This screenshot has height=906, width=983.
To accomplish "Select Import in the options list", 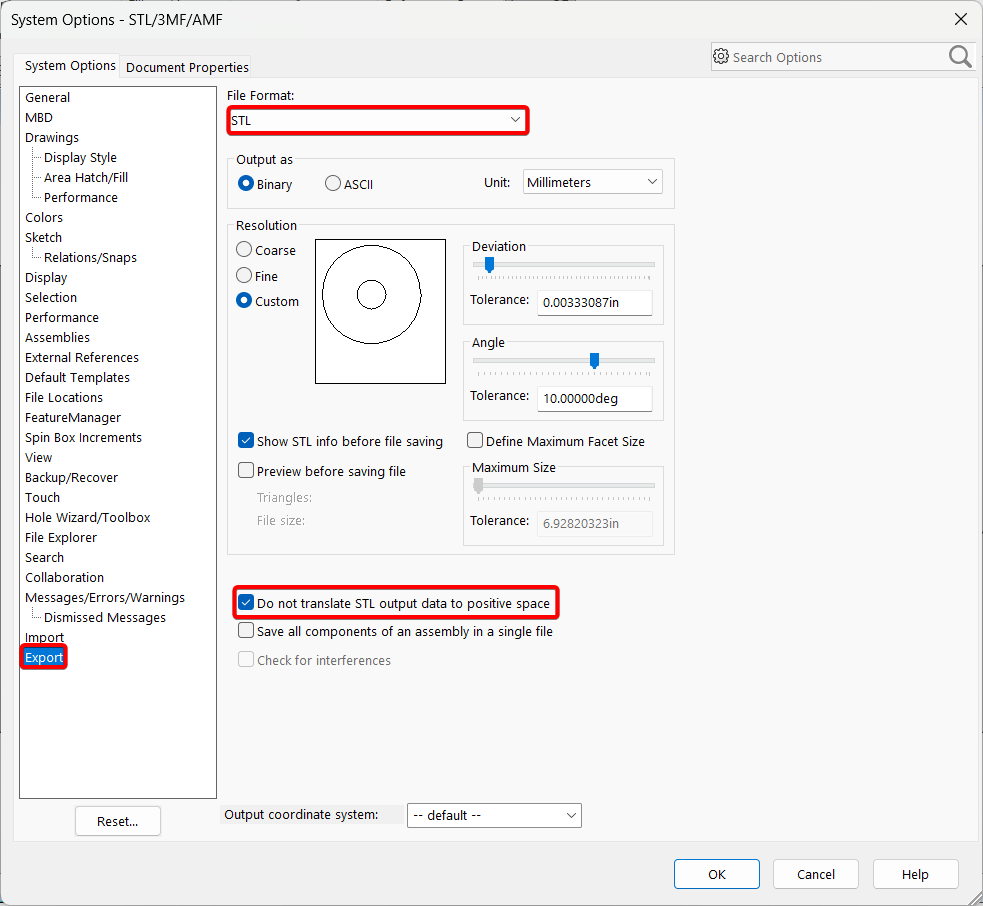I will [x=44, y=638].
